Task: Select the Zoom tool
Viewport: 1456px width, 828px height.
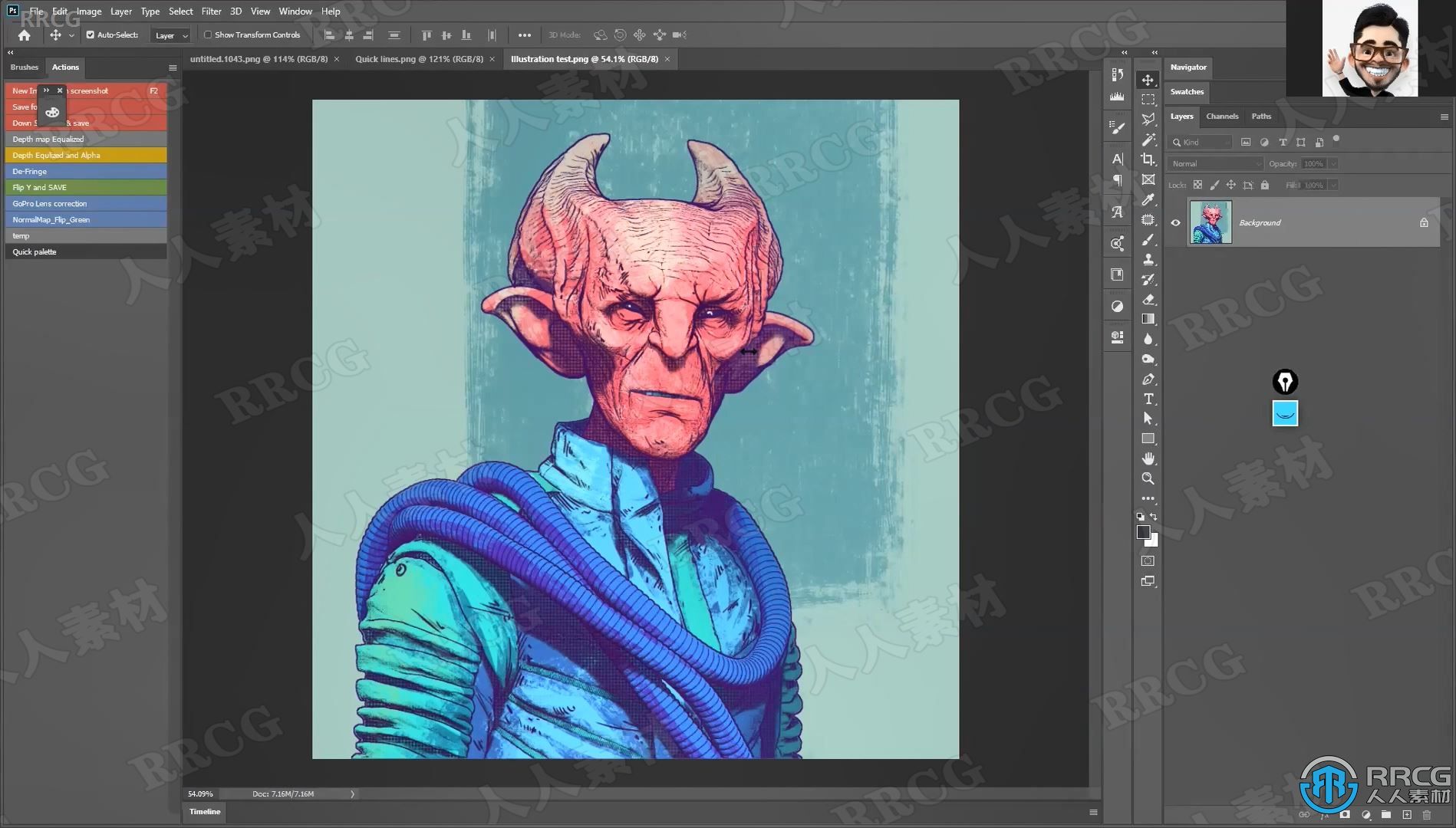Action: point(1148,478)
